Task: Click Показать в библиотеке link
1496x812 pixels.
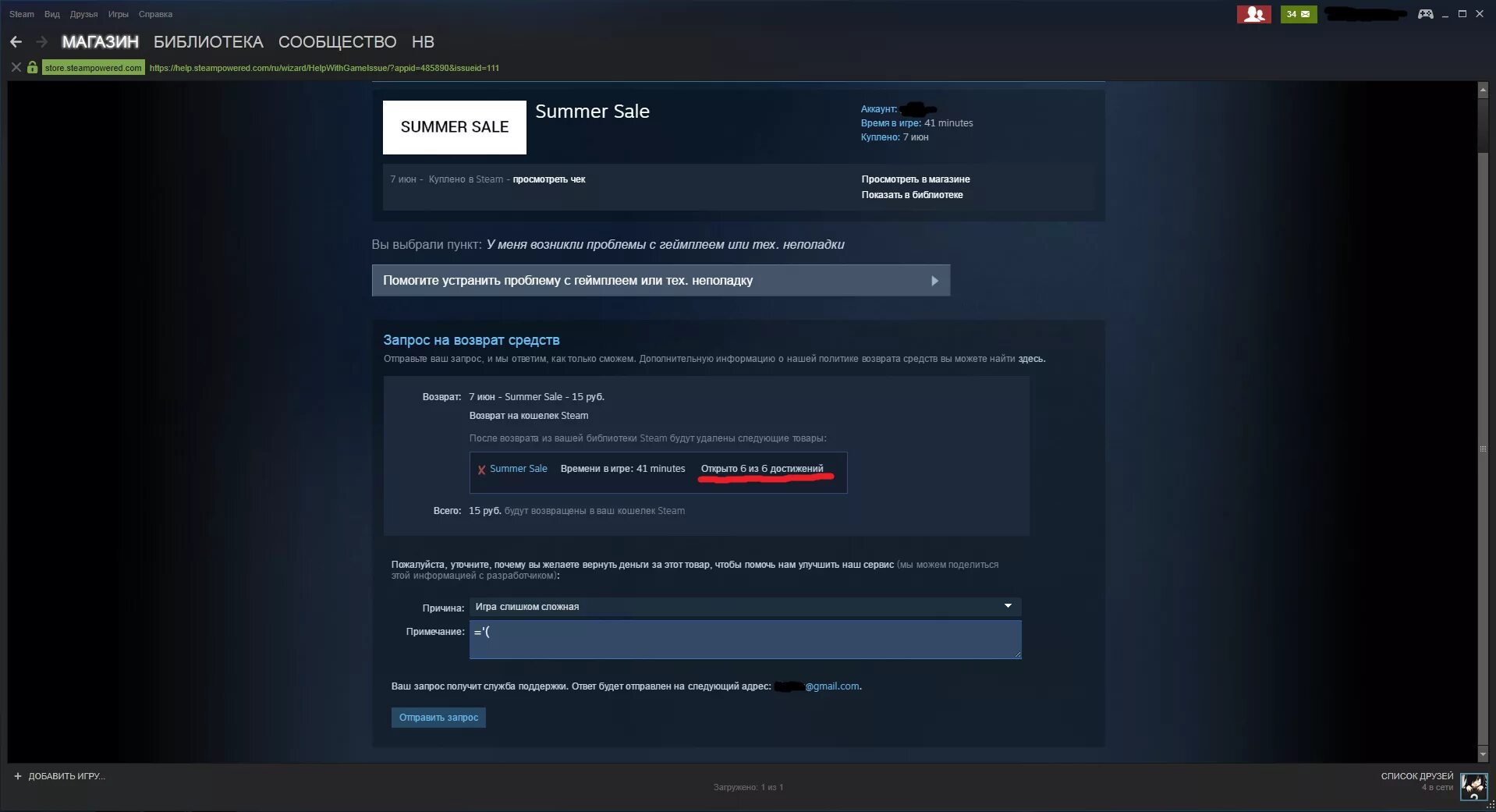Action: click(x=912, y=195)
